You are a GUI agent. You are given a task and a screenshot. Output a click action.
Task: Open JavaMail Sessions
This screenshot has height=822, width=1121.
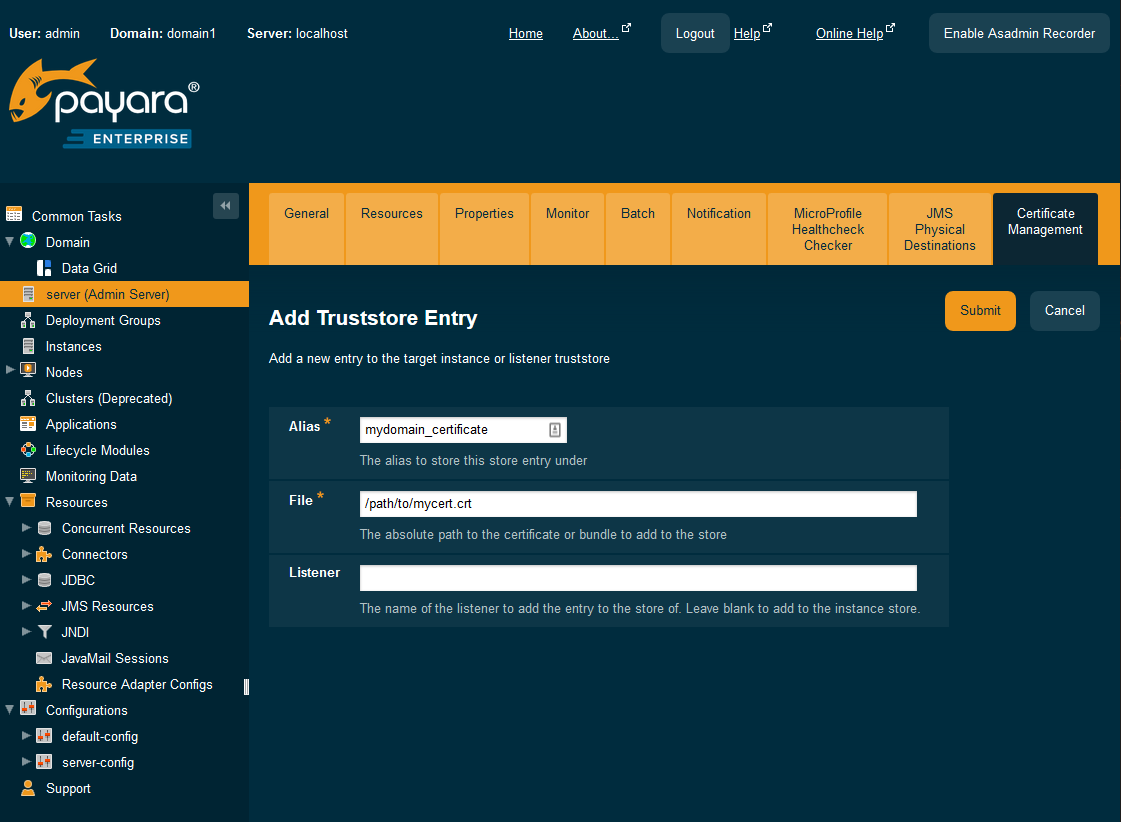pos(113,658)
